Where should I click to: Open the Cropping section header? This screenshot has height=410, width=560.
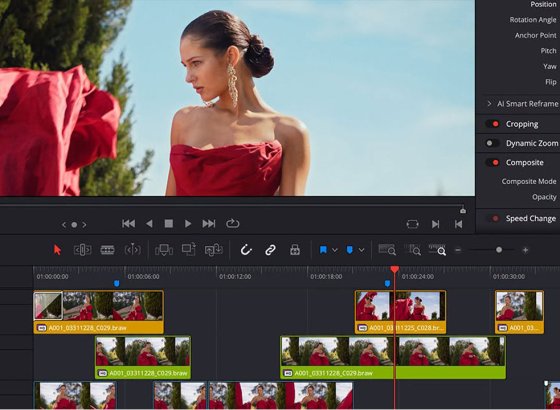tap(522, 124)
